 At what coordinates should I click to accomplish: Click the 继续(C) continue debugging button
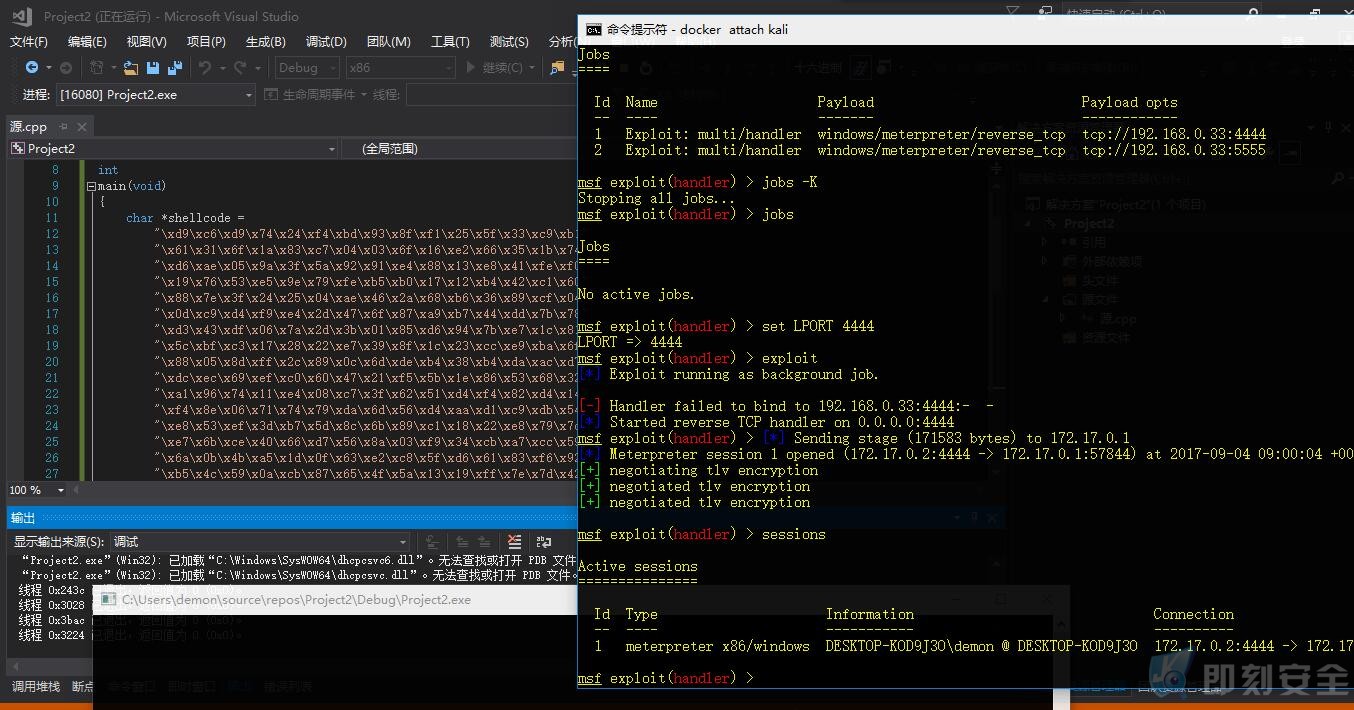(495, 67)
